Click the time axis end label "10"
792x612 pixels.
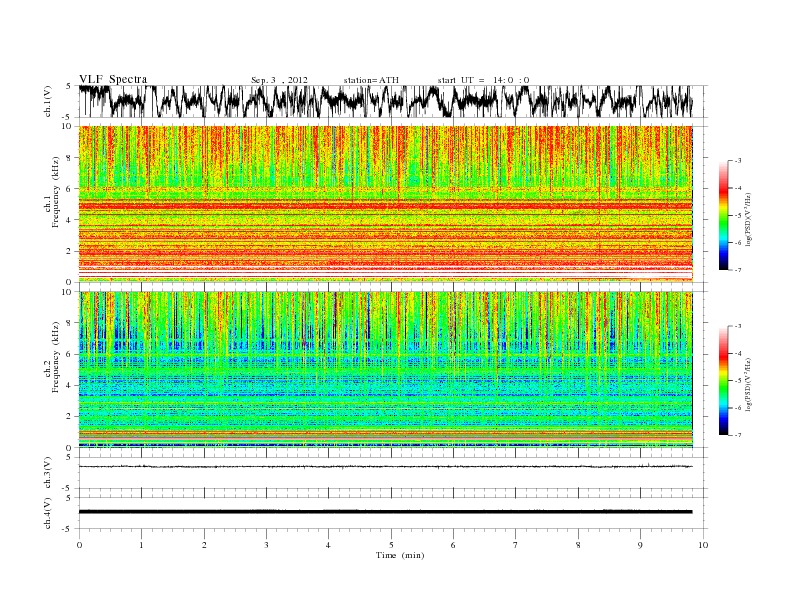pyautogui.click(x=703, y=545)
